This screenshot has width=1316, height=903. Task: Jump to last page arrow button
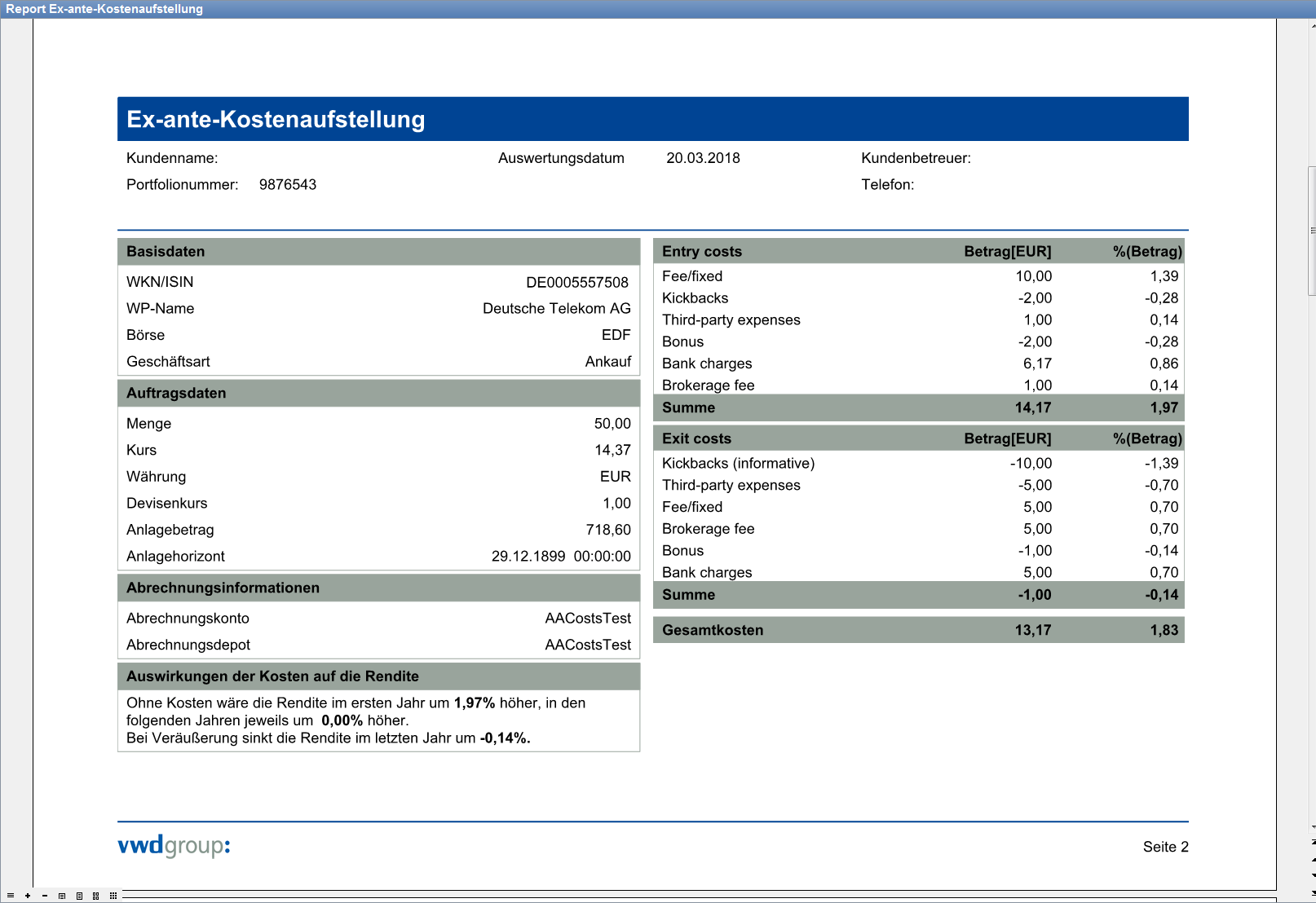coord(1313,892)
